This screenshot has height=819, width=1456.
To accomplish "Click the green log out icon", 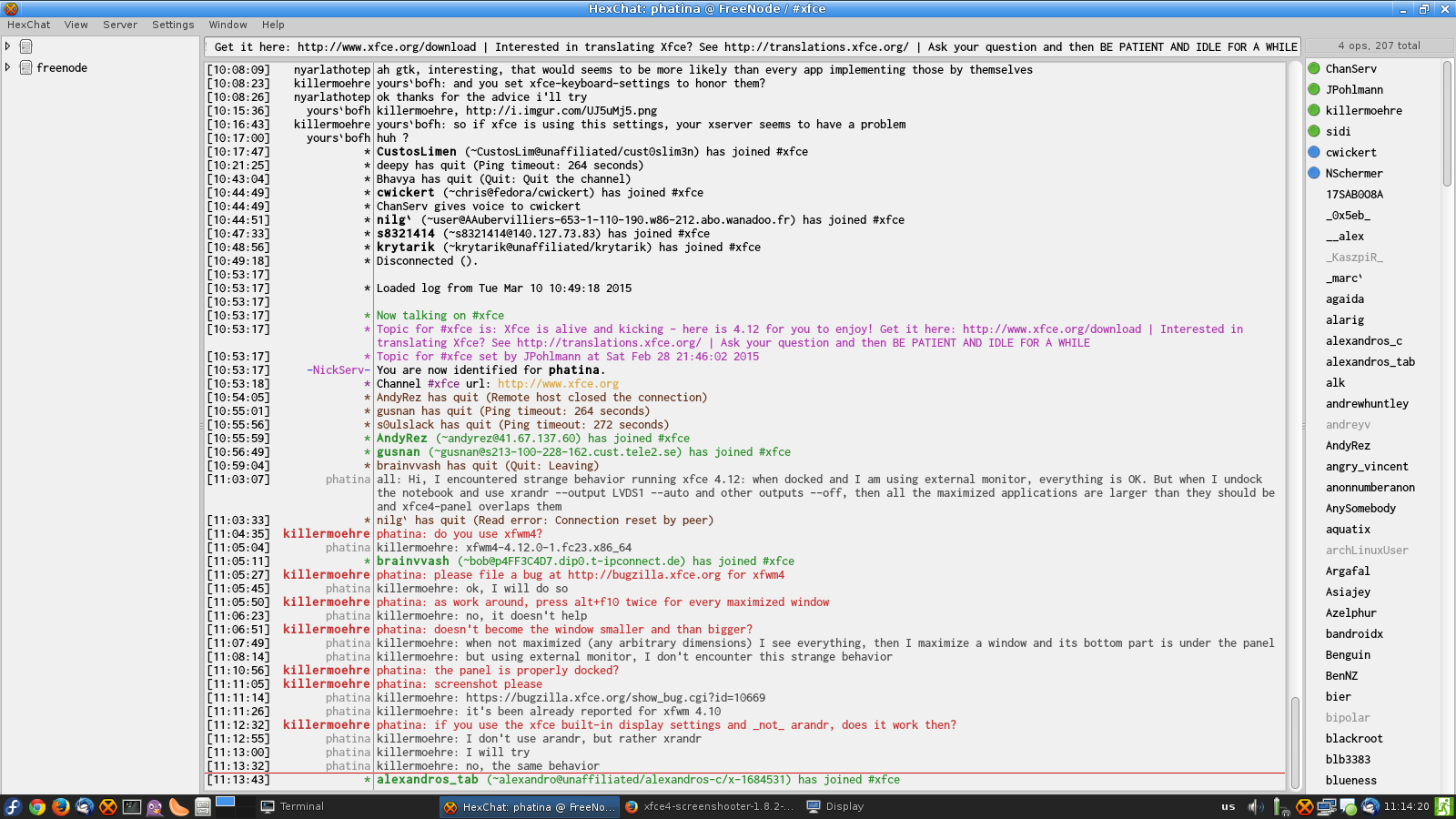I will point(1443,806).
